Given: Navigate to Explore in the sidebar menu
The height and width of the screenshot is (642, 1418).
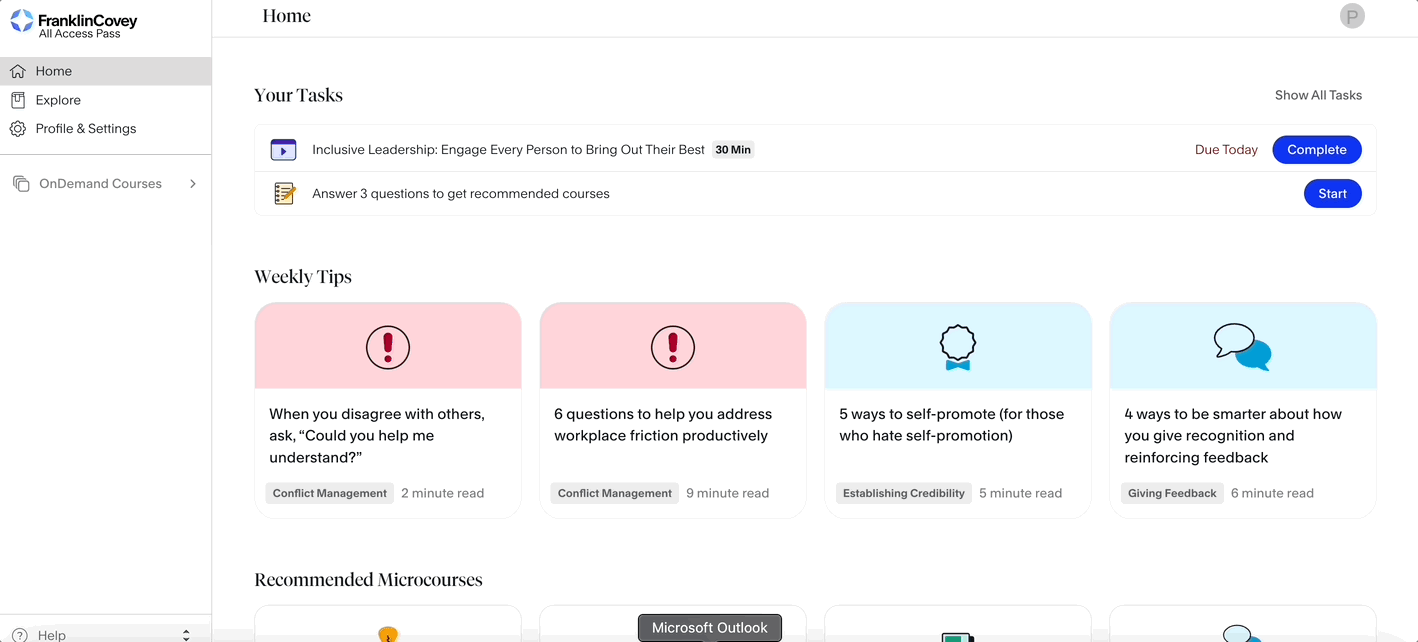Looking at the screenshot, I should click(x=60, y=100).
